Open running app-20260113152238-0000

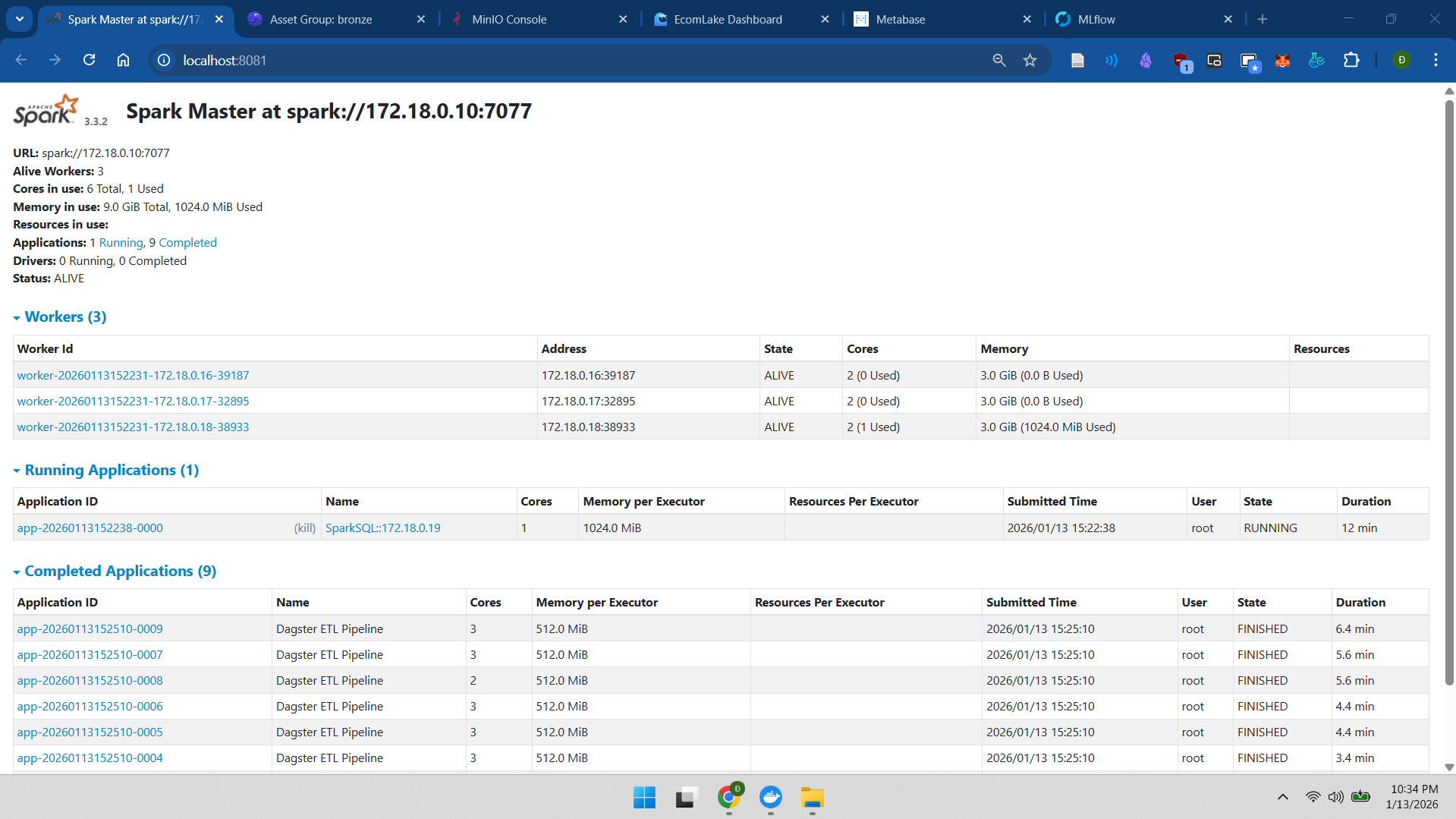[x=90, y=528]
